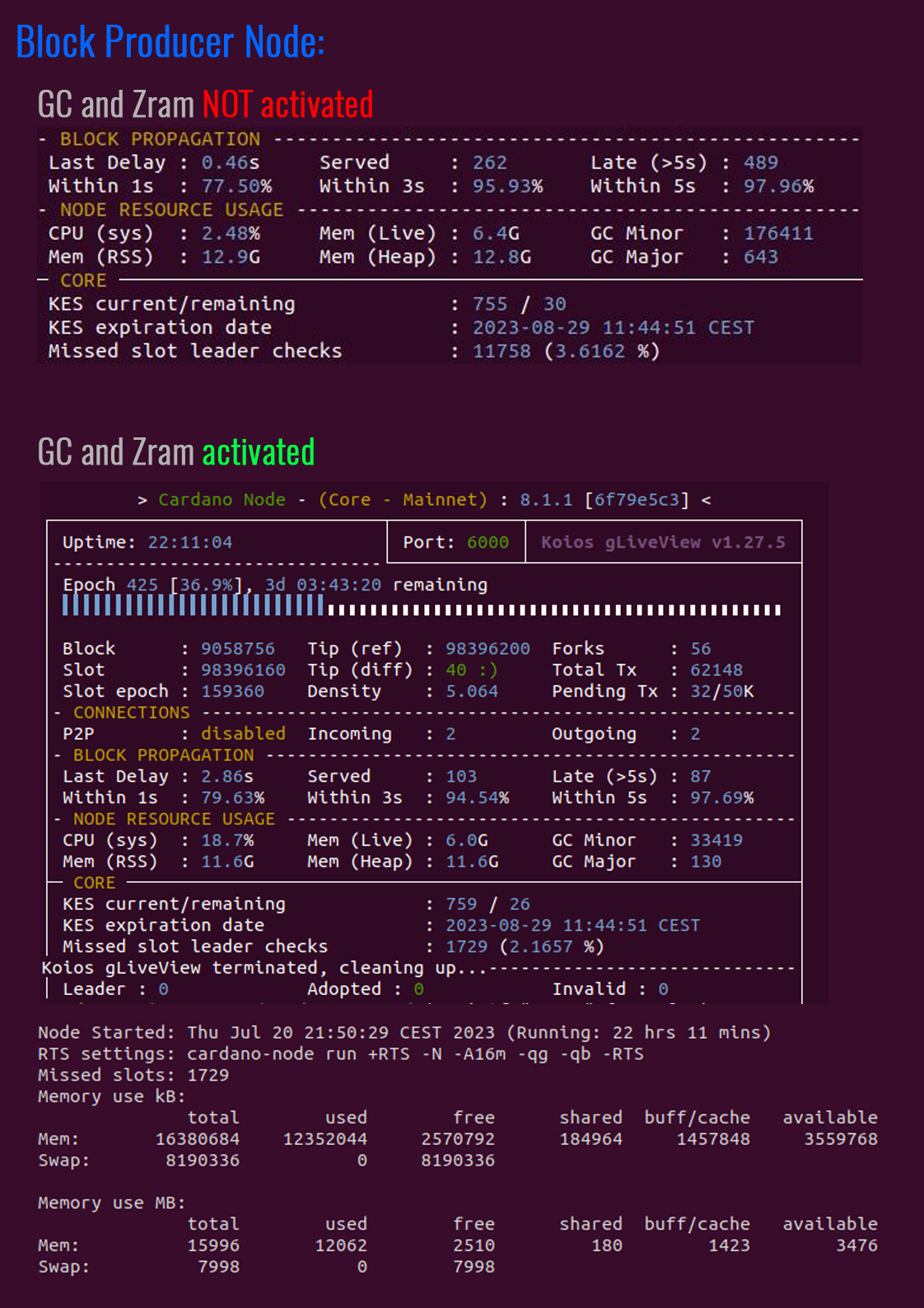Click the green 'activated' label
Viewport: 924px width, 1308px height.
pyautogui.click(x=259, y=452)
